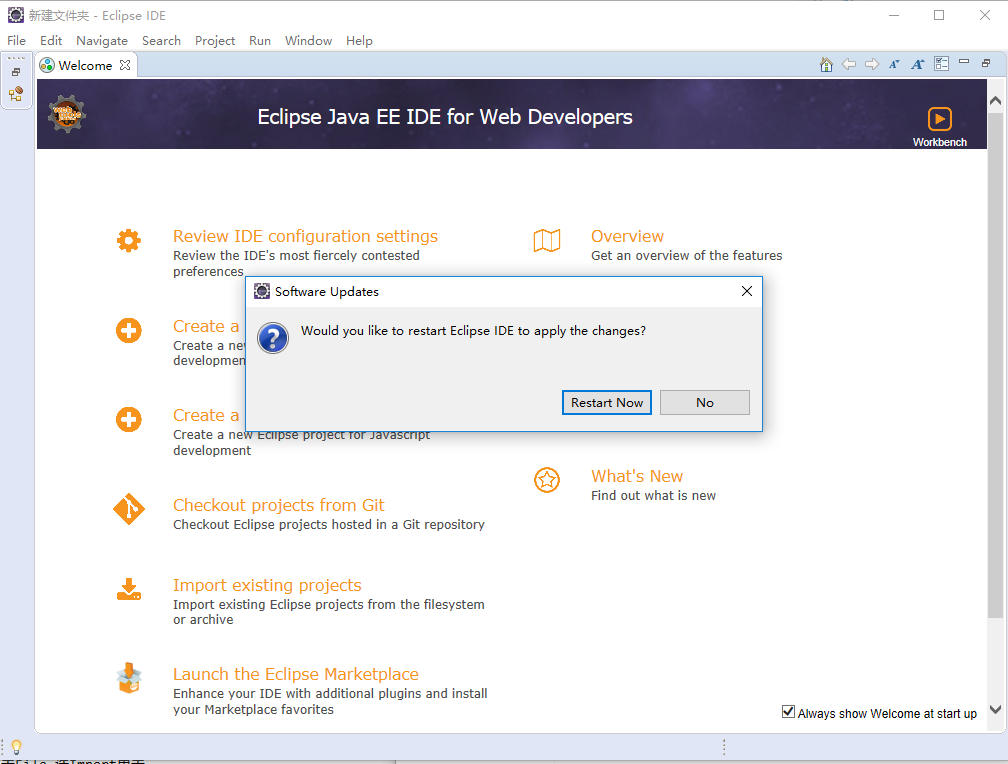Viewport: 1008px width, 764px height.
Task: Click the restart question text in the dialog
Action: pos(473,331)
